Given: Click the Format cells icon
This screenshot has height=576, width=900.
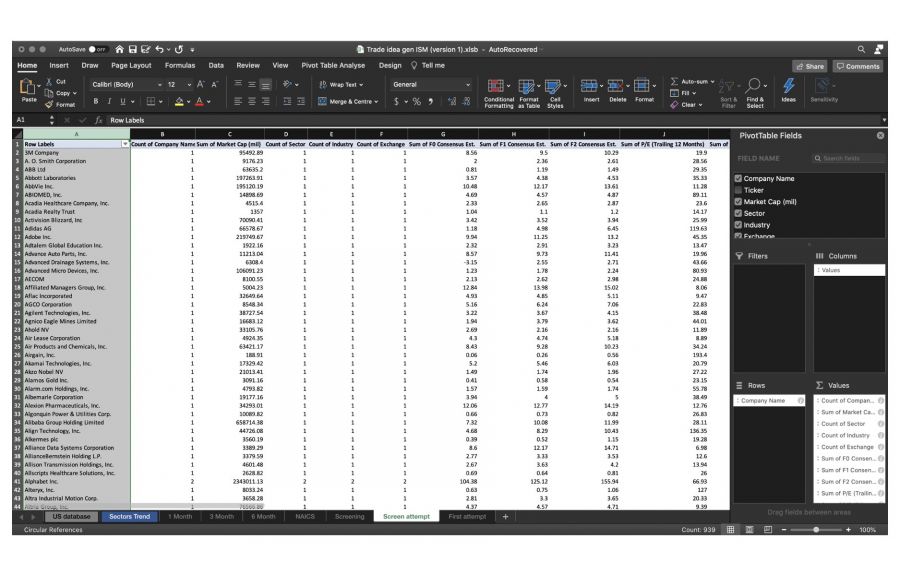Looking at the screenshot, I should click(x=642, y=86).
